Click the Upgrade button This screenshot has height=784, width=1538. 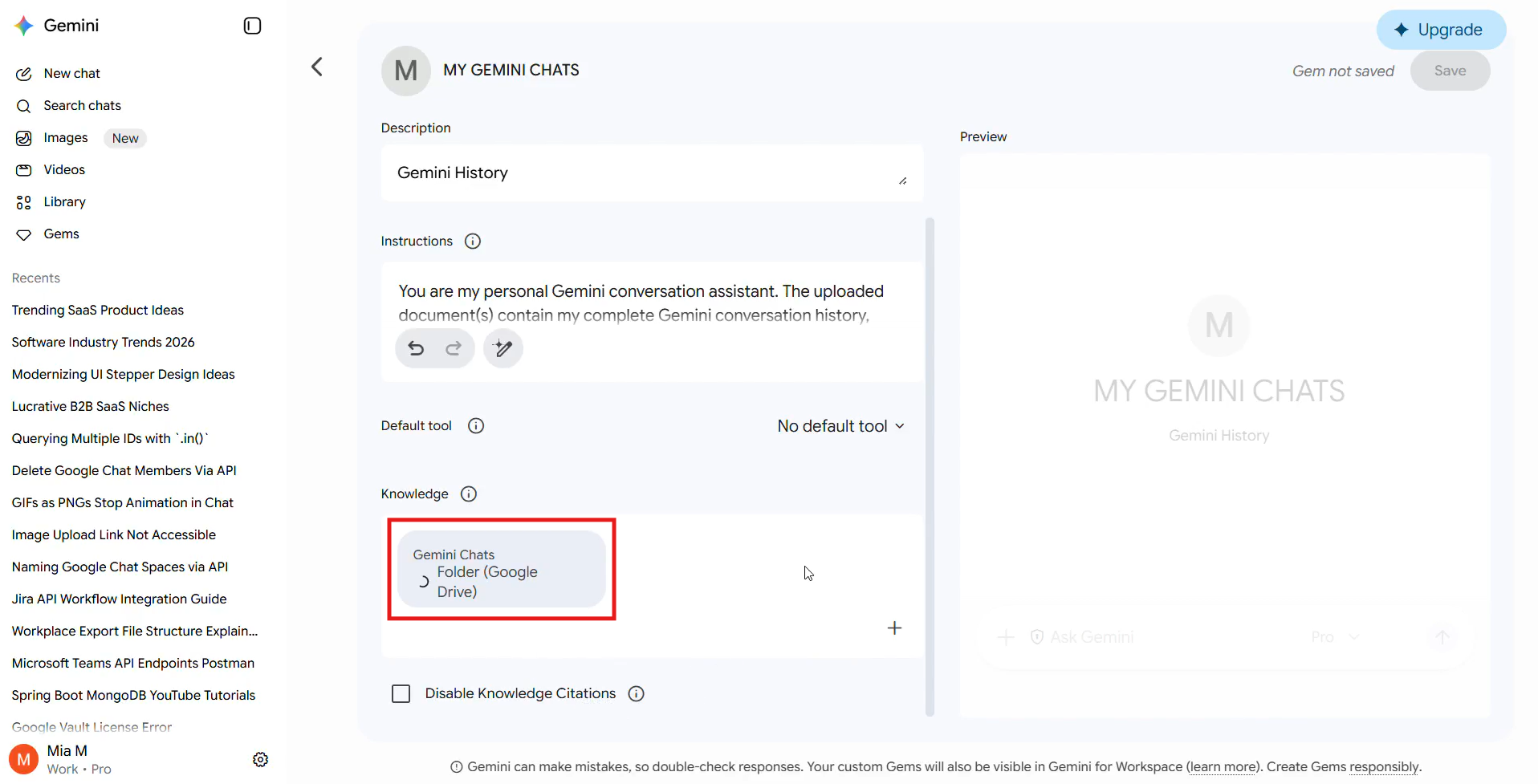pyautogui.click(x=1441, y=30)
